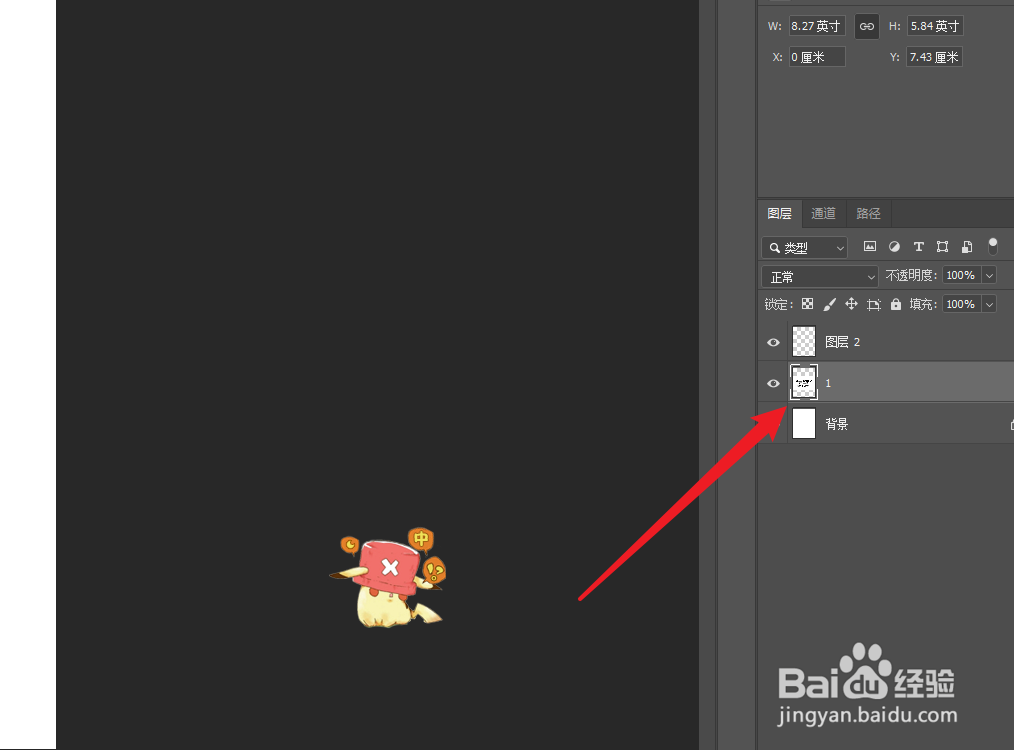Viewport: 1014px width, 750px height.
Task: Select the layer named 图层 2
Action: 887,341
